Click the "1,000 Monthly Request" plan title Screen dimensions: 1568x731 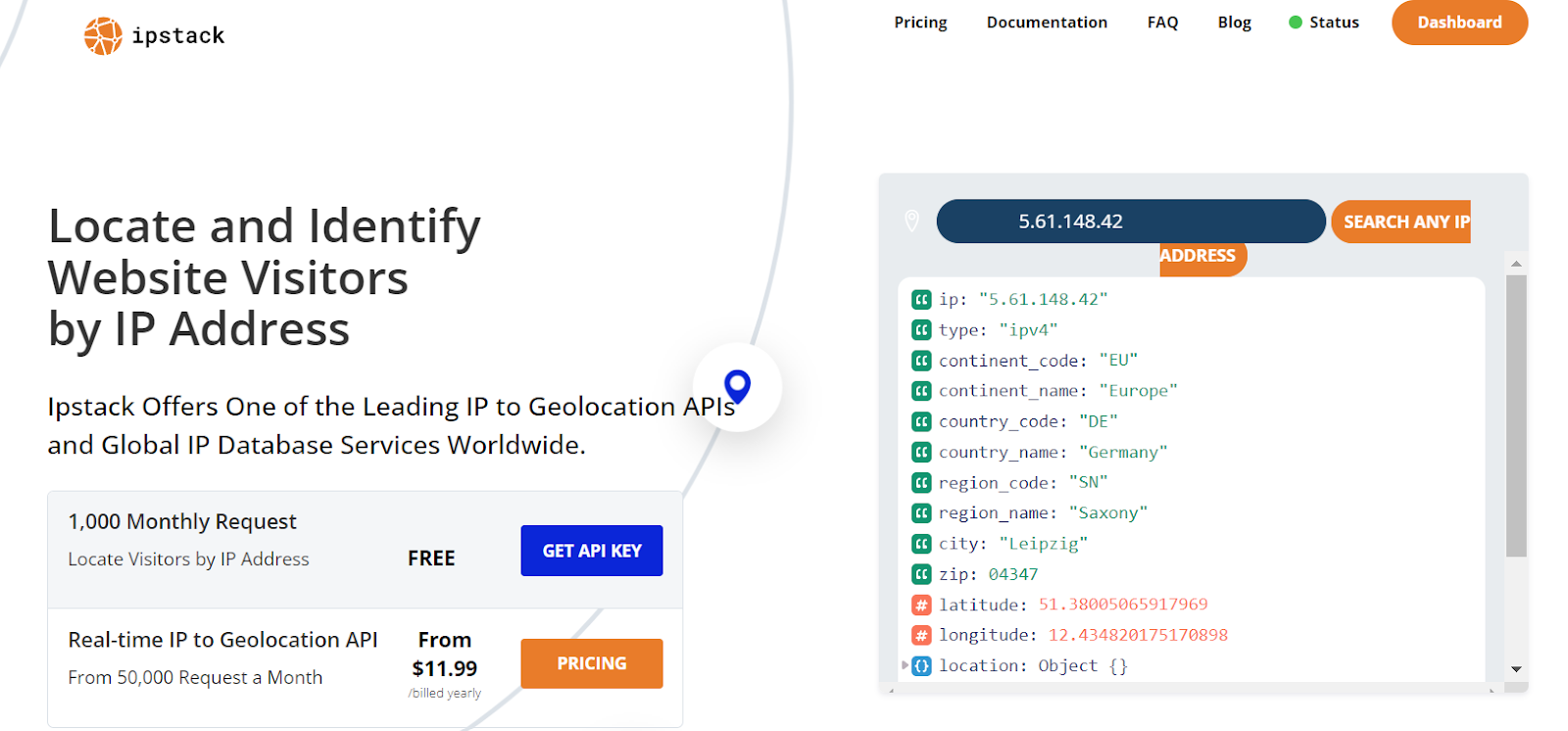coord(182,522)
